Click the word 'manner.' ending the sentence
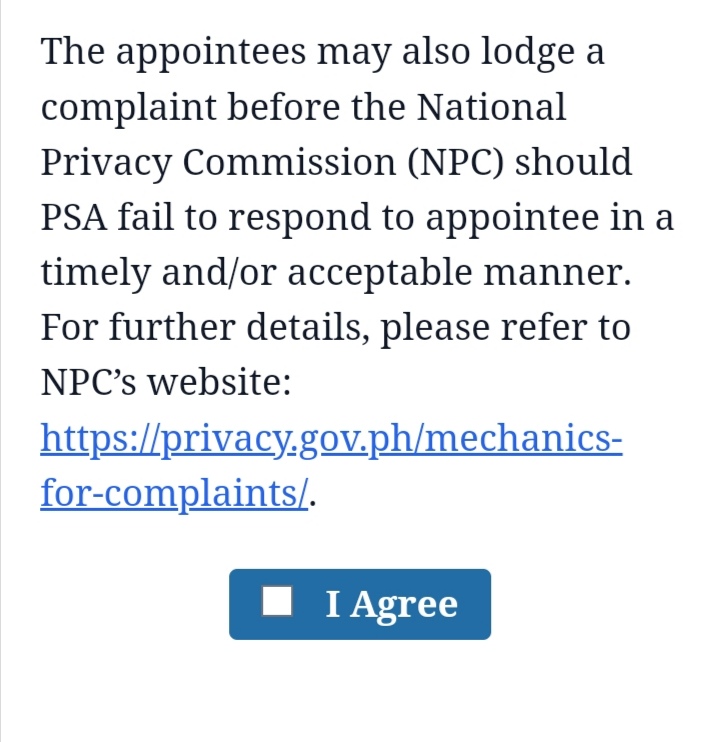 click(x=557, y=274)
